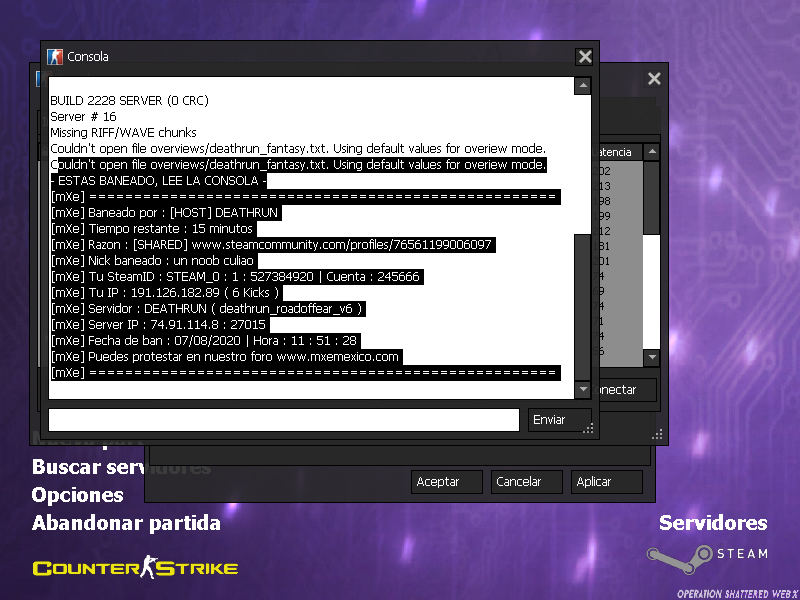This screenshot has width=800, height=600.
Task: Sort servers by the Latencia column header
Action: (617, 152)
